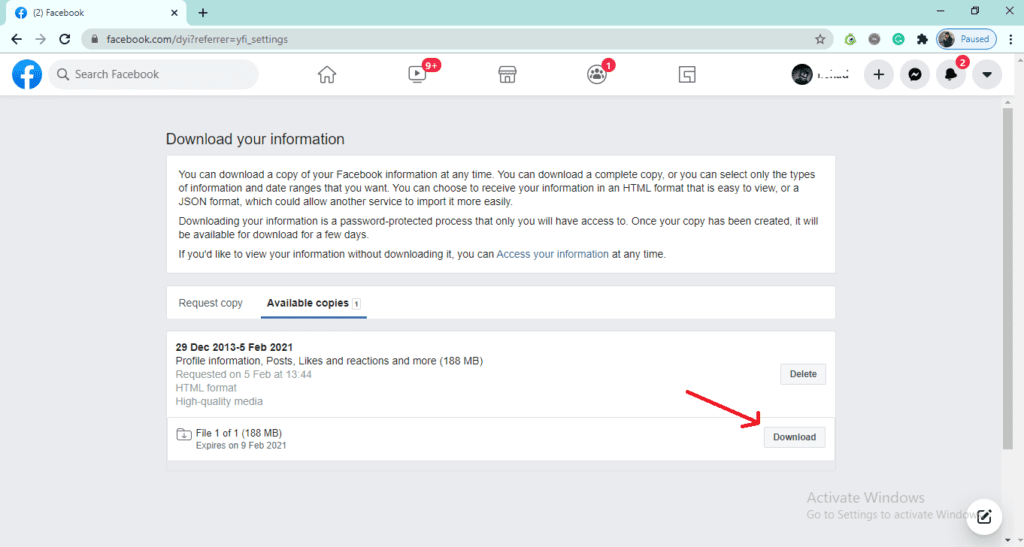
Task: Reload the page in Chrome
Action: [x=65, y=39]
